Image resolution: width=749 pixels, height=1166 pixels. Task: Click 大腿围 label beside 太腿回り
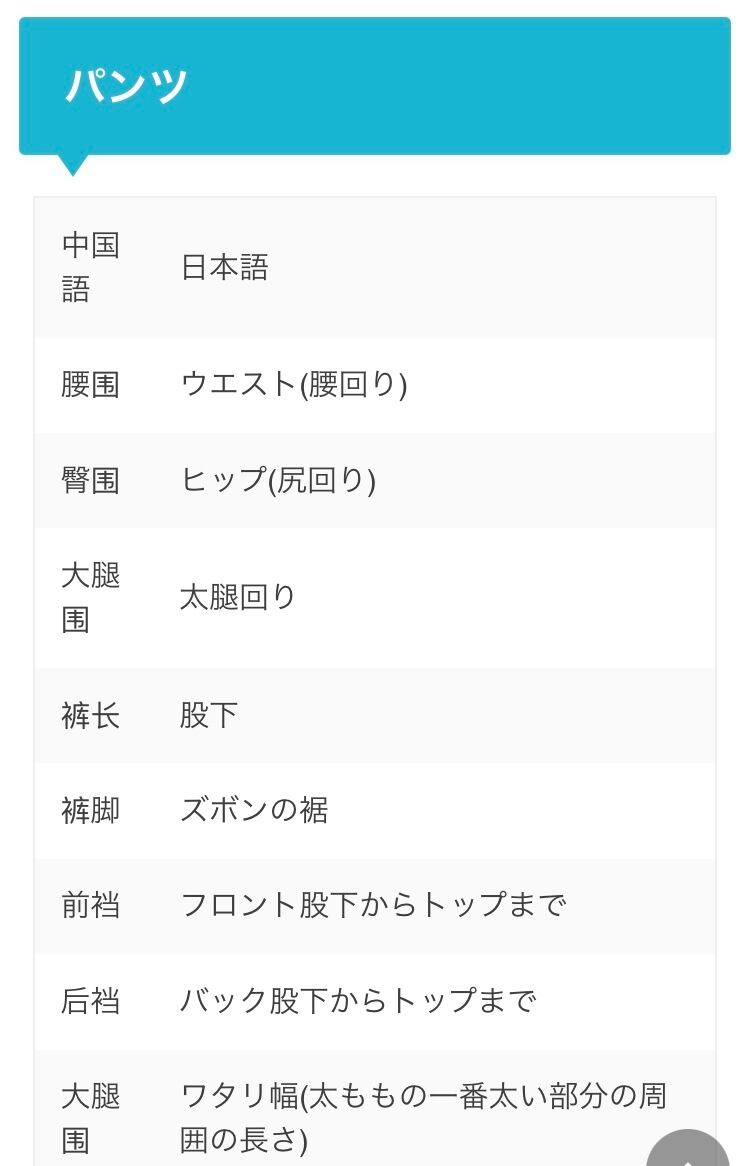pyautogui.click(x=90, y=598)
